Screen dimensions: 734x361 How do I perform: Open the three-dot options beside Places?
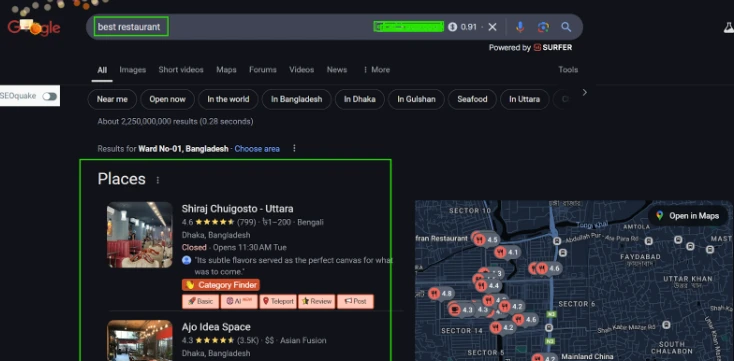(158, 180)
